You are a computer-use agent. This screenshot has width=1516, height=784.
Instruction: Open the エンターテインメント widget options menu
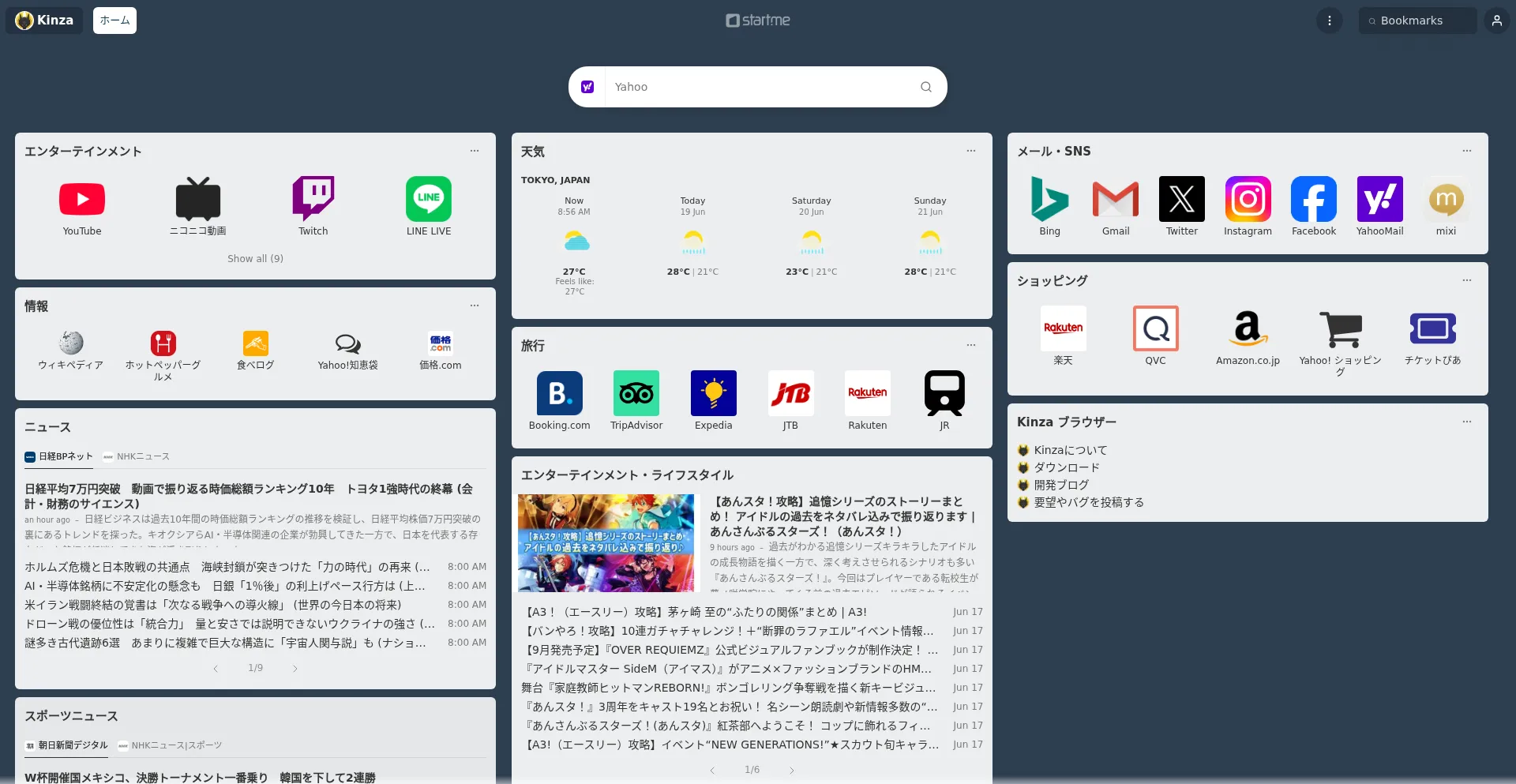click(x=475, y=151)
